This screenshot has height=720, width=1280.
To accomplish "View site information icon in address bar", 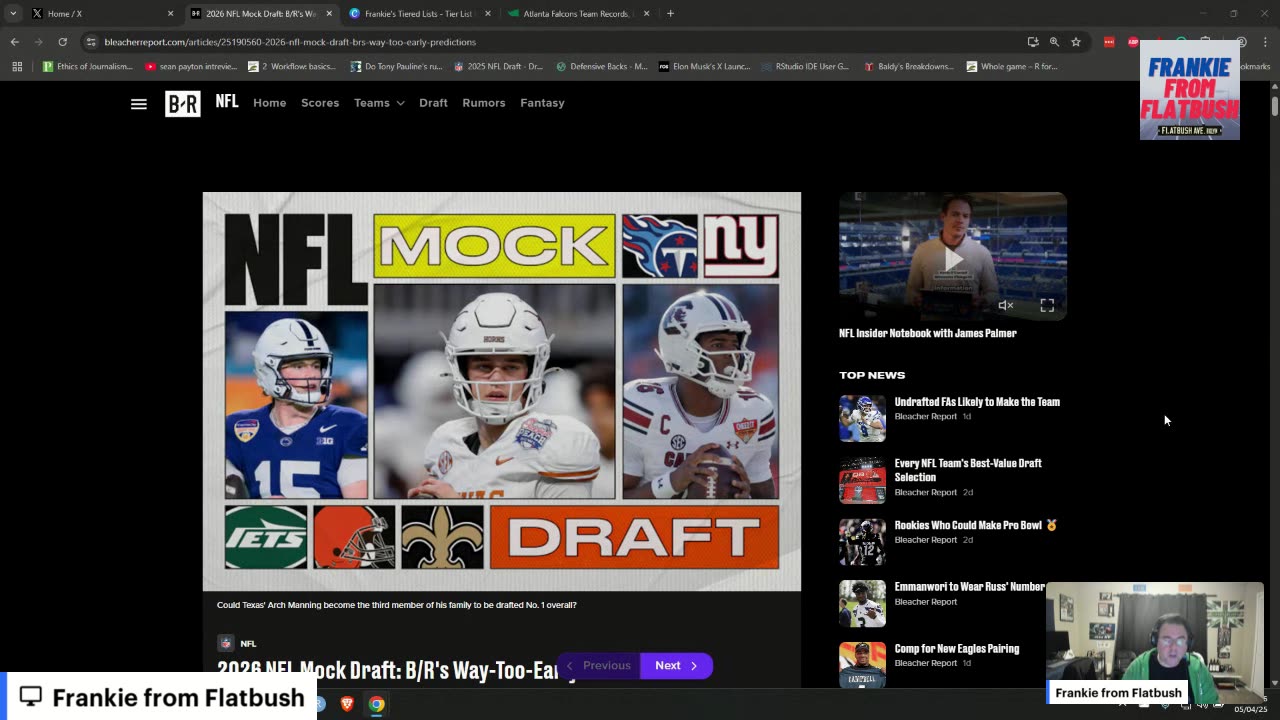I will [x=91, y=42].
